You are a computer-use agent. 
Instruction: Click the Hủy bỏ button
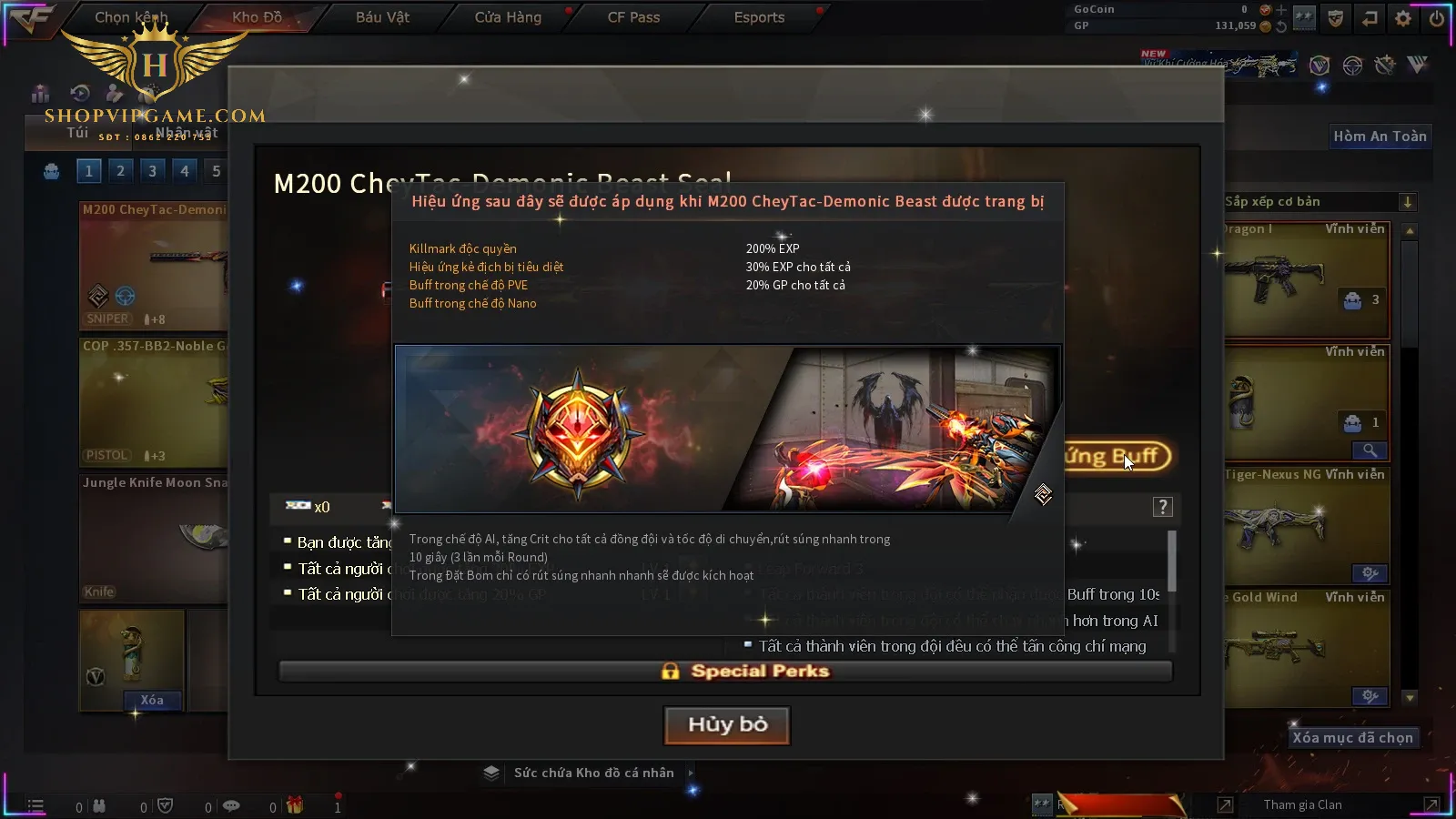(727, 725)
